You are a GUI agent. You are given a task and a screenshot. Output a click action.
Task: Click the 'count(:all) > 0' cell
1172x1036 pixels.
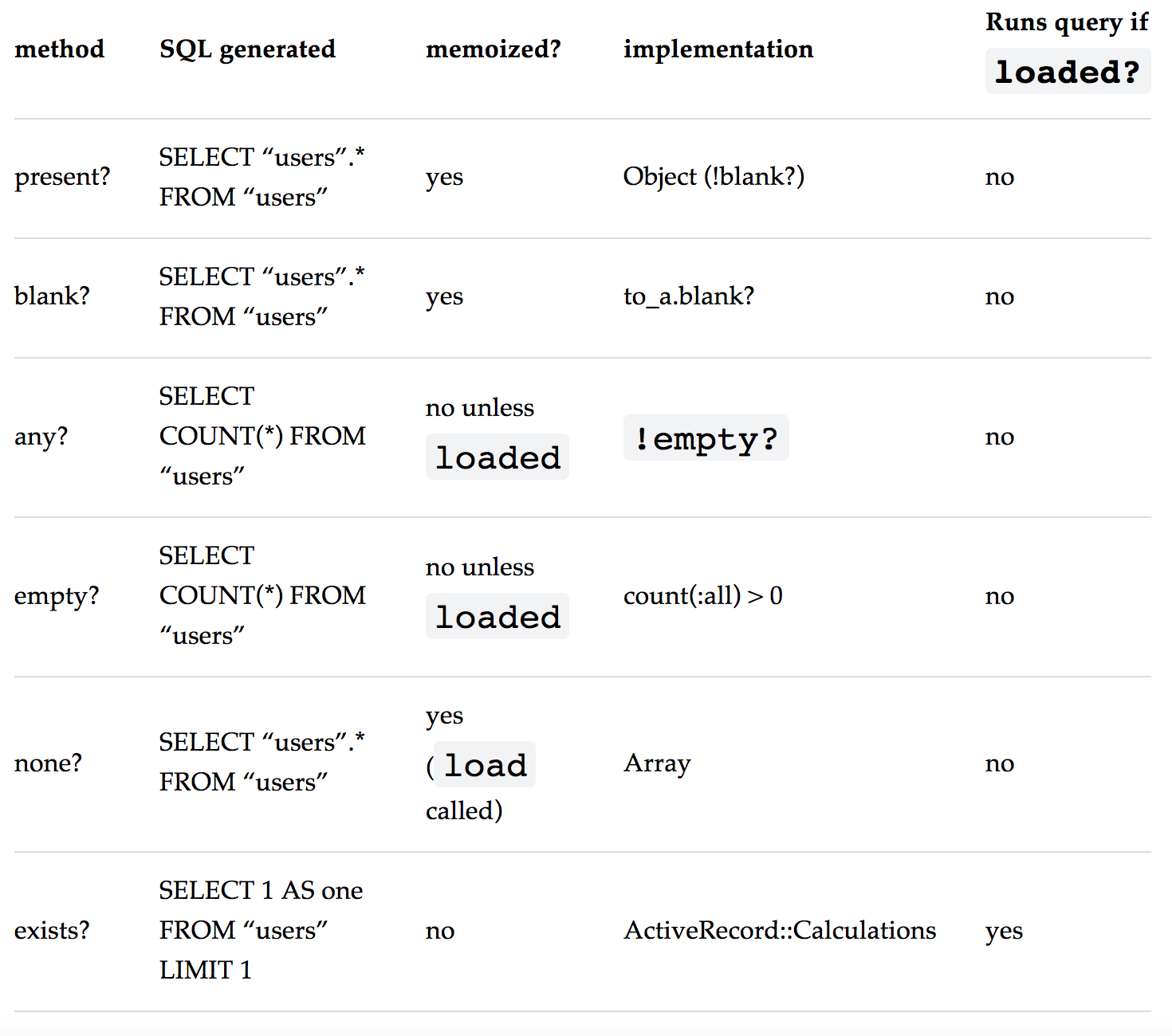703,596
